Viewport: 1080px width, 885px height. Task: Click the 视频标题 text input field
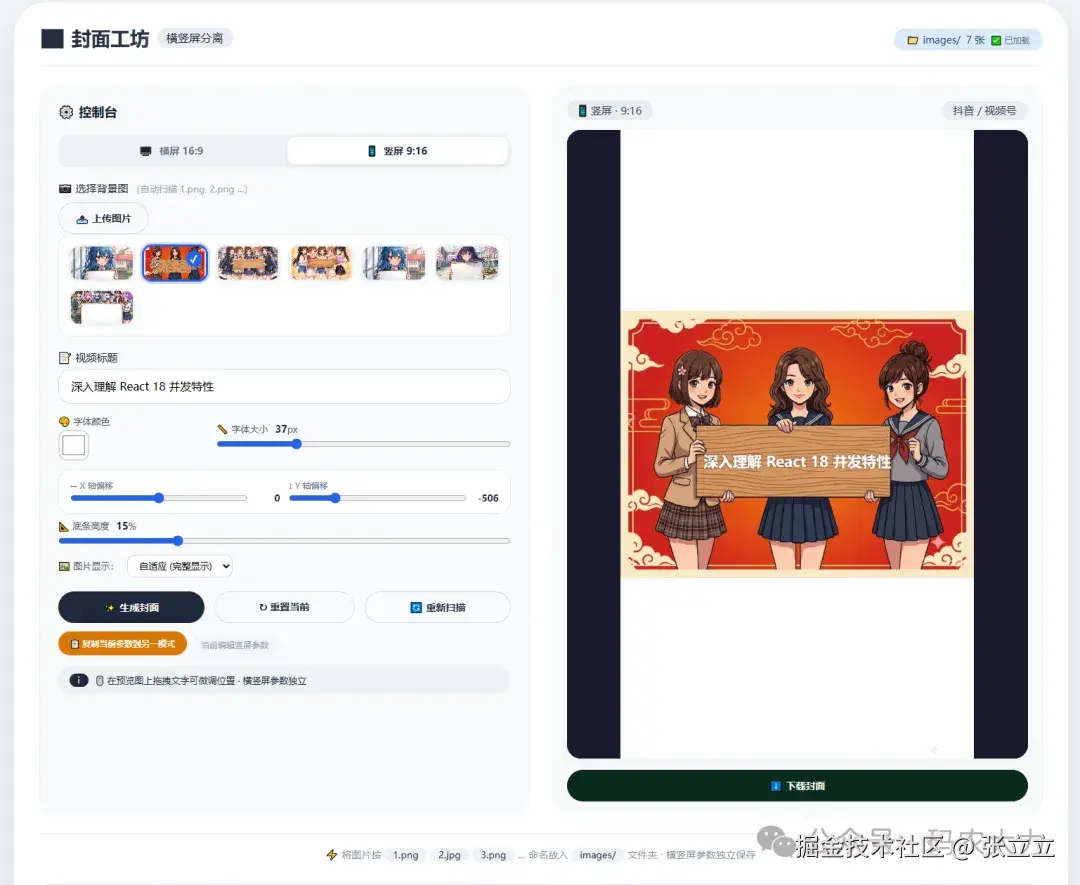pos(284,386)
